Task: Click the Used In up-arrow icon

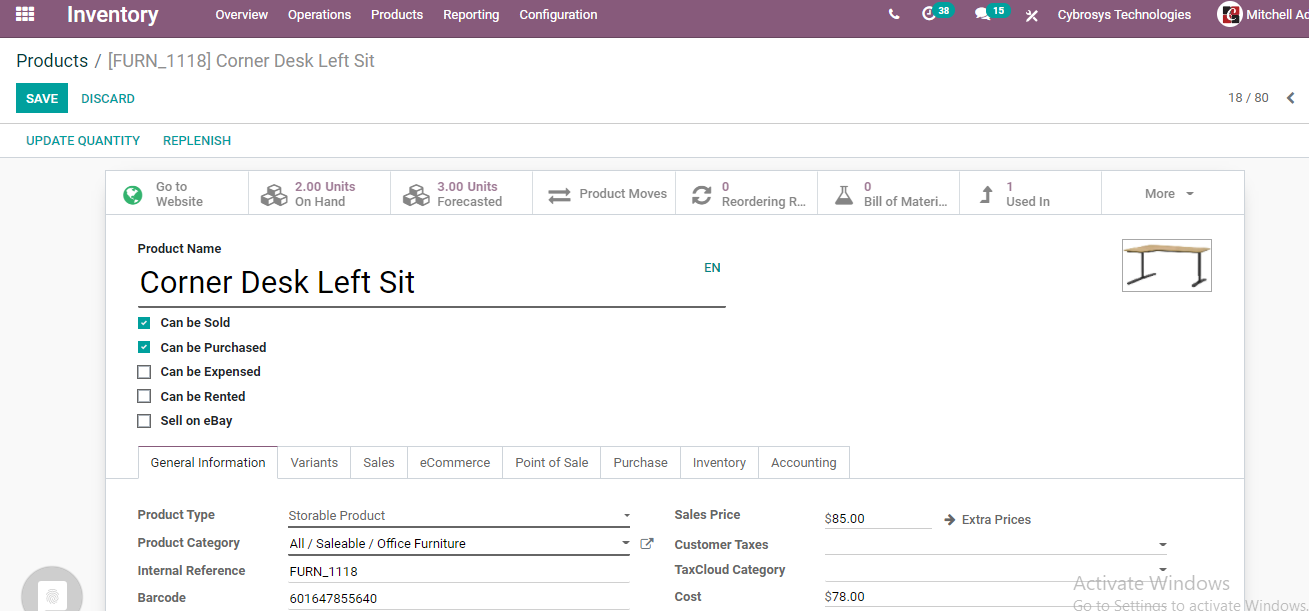Action: click(987, 194)
